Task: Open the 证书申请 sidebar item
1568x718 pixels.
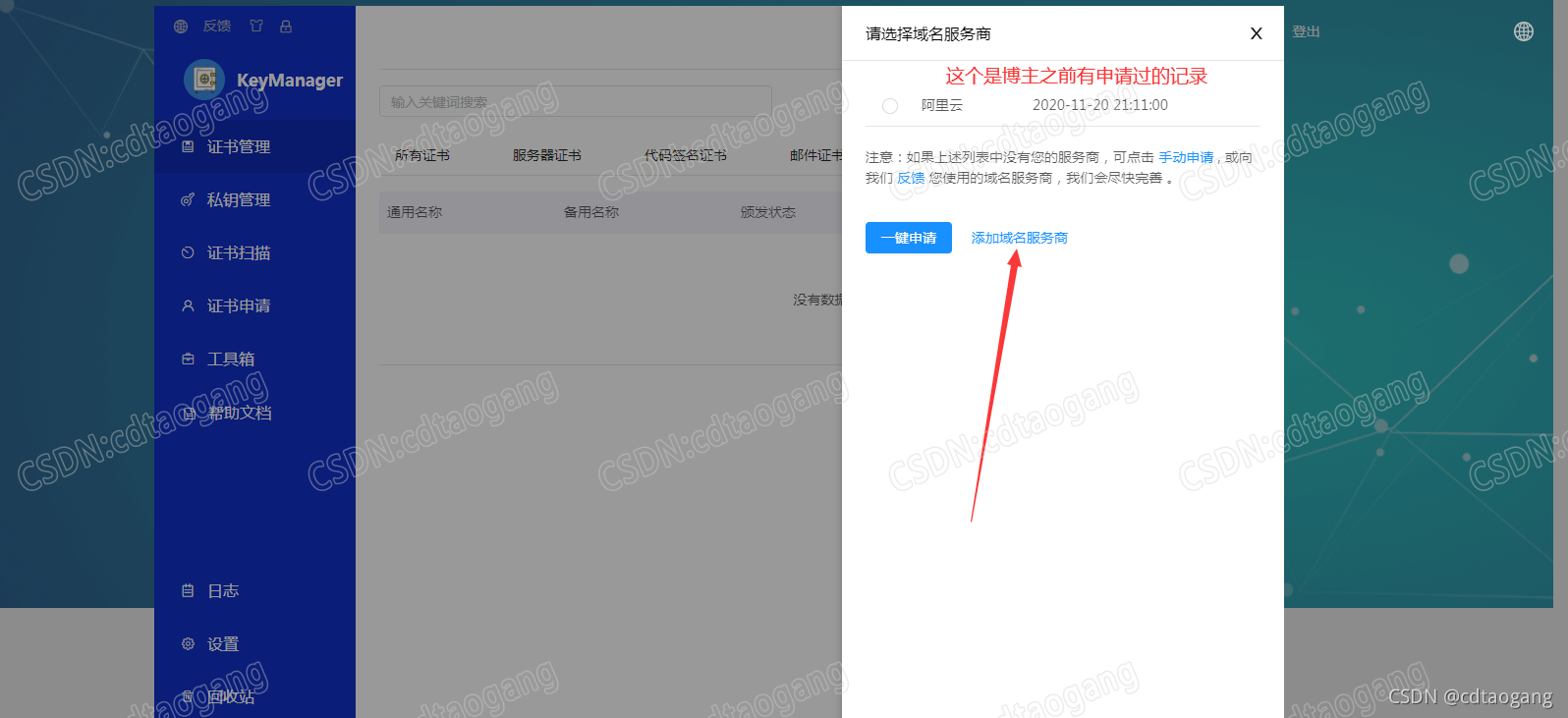Action: 254,305
